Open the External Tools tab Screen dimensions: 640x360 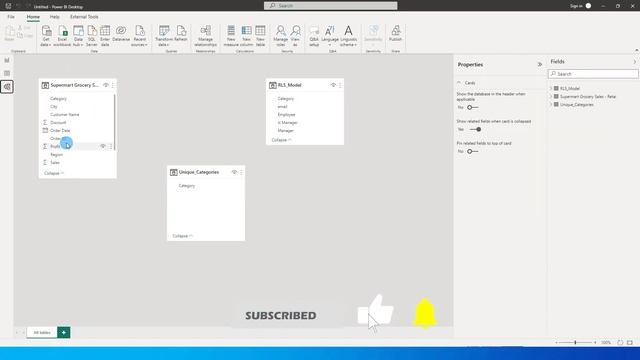click(84, 17)
